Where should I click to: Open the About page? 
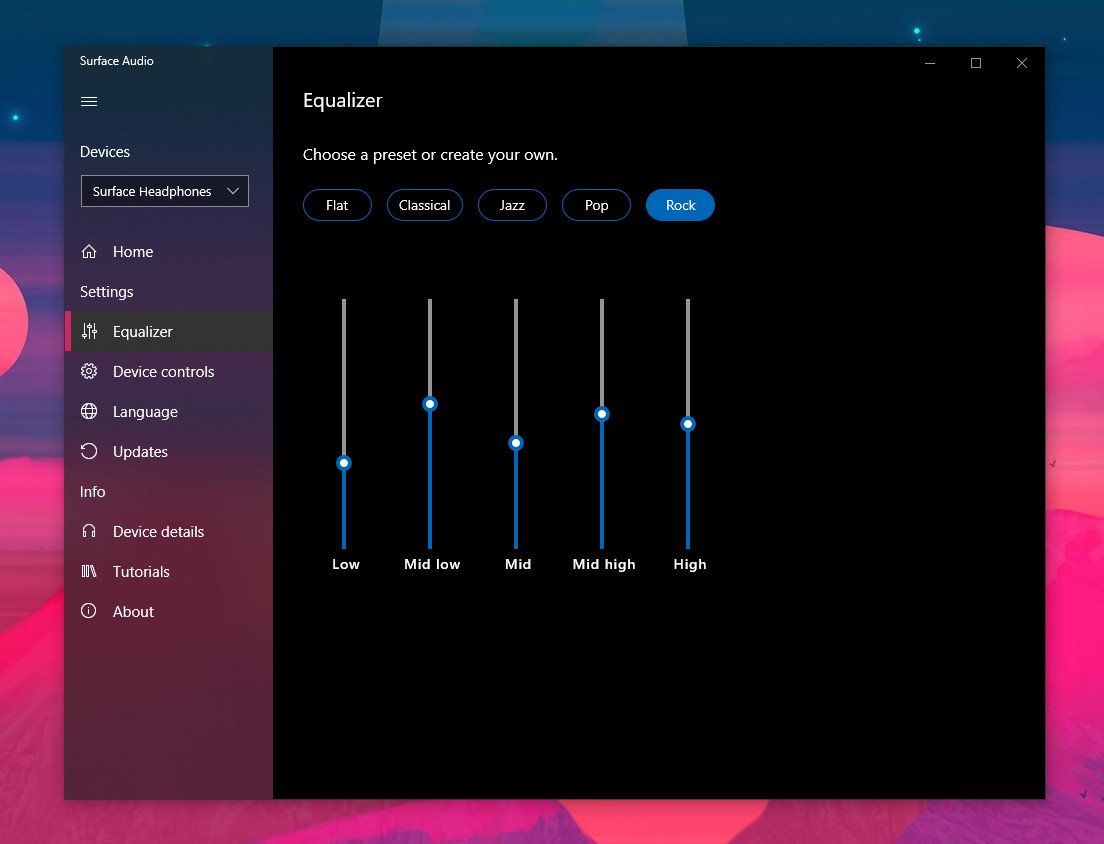pyautogui.click(x=169, y=611)
